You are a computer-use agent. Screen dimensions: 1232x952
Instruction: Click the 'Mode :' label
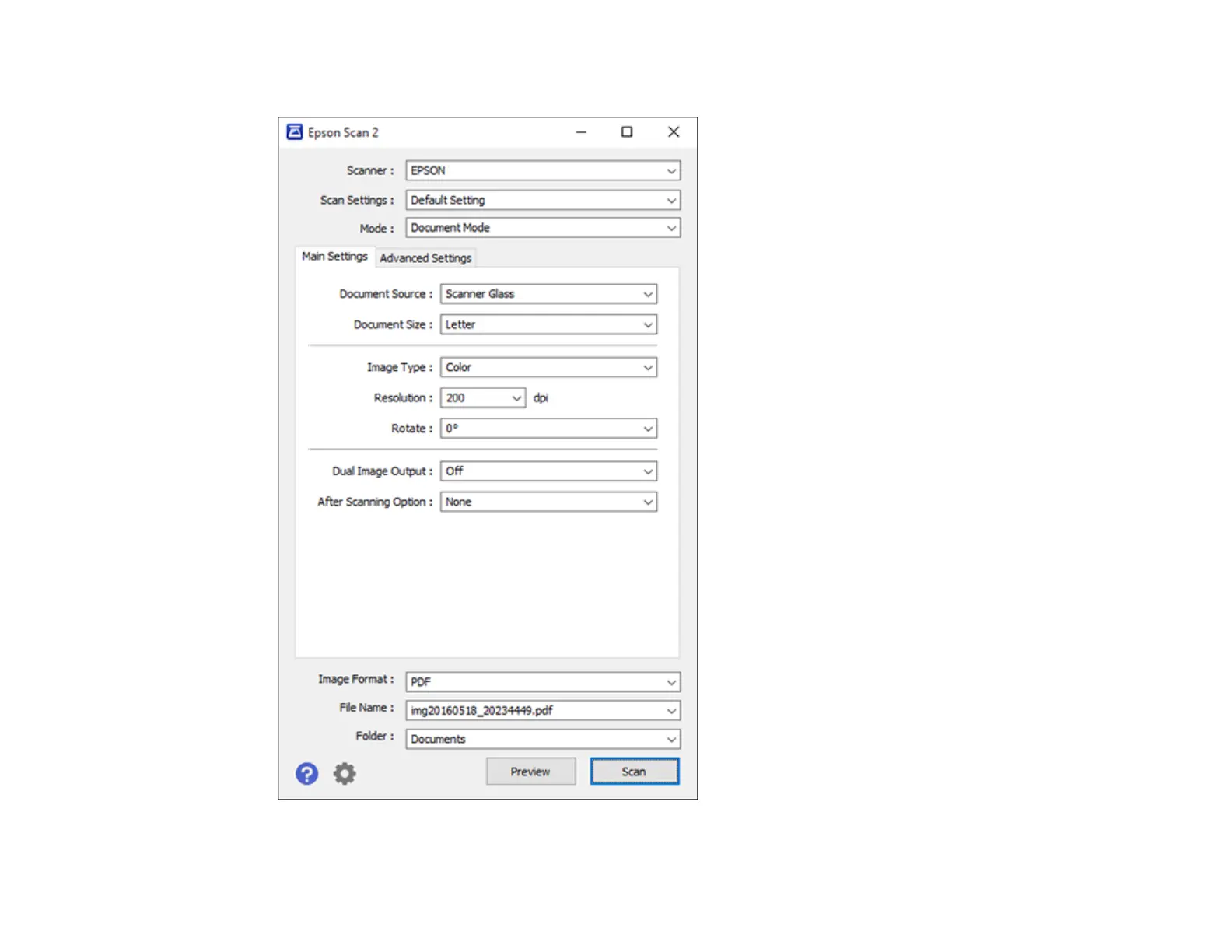[377, 229]
